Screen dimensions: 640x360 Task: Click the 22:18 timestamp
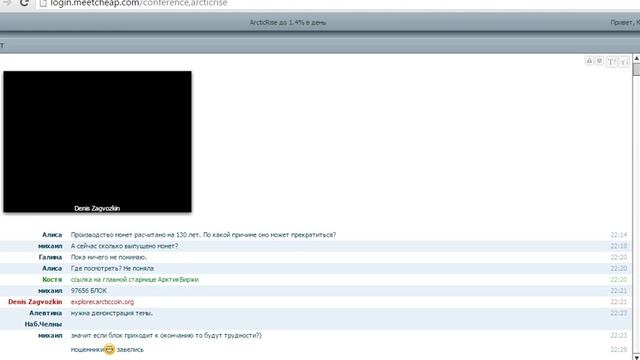[619, 246]
